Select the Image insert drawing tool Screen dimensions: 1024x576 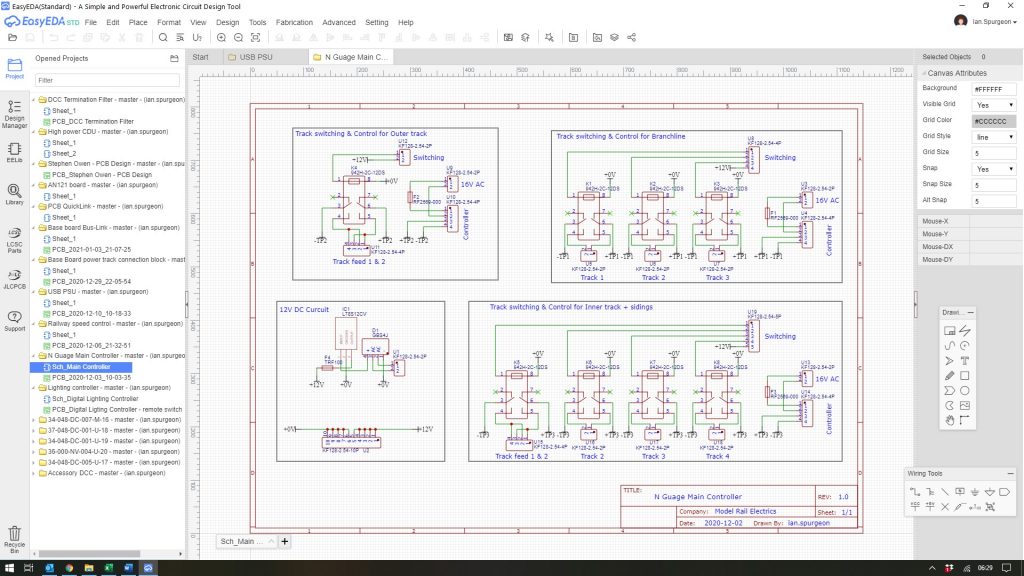(965, 406)
